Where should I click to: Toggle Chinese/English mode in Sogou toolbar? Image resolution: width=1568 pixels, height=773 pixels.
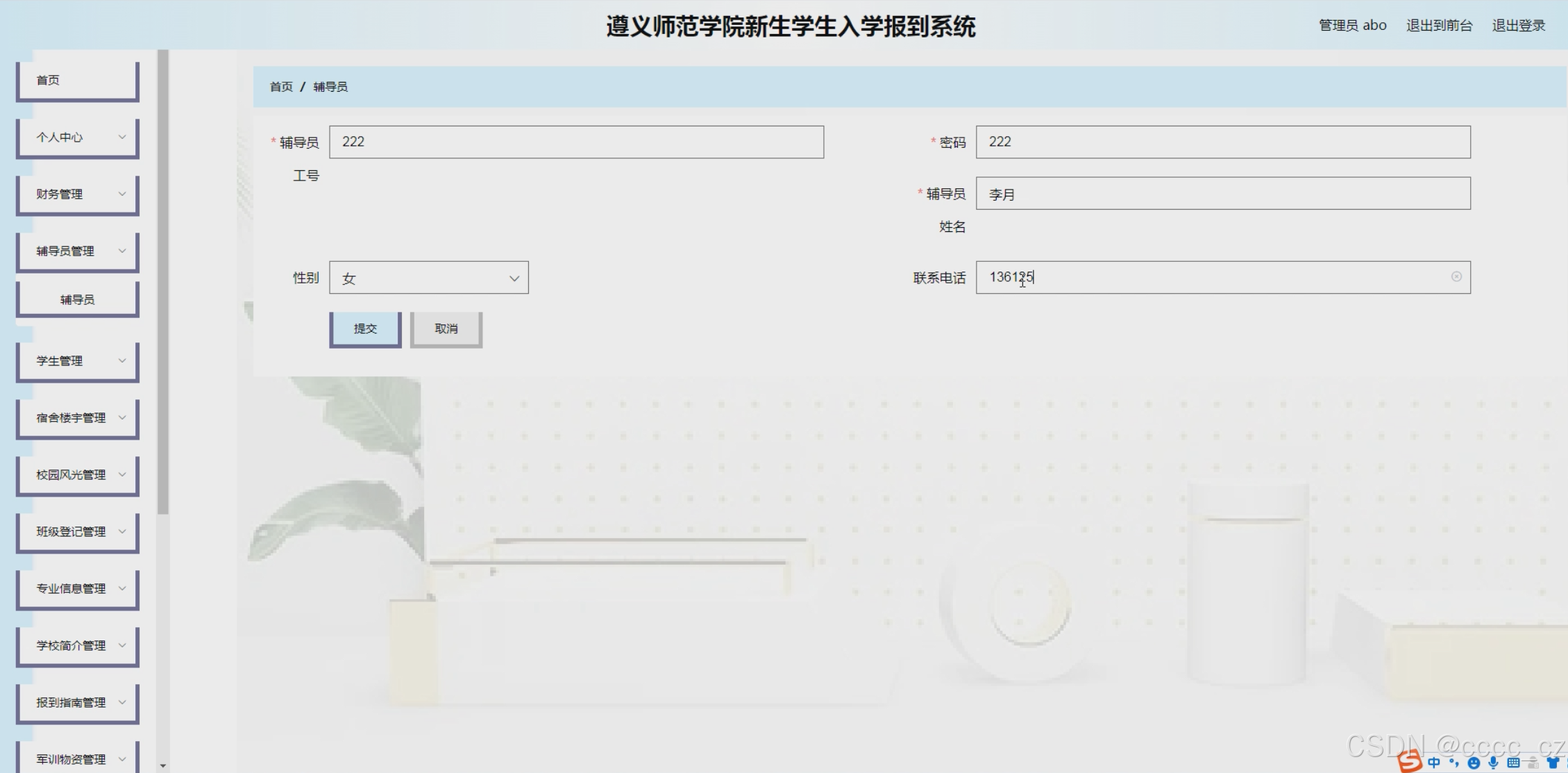pos(1434,763)
